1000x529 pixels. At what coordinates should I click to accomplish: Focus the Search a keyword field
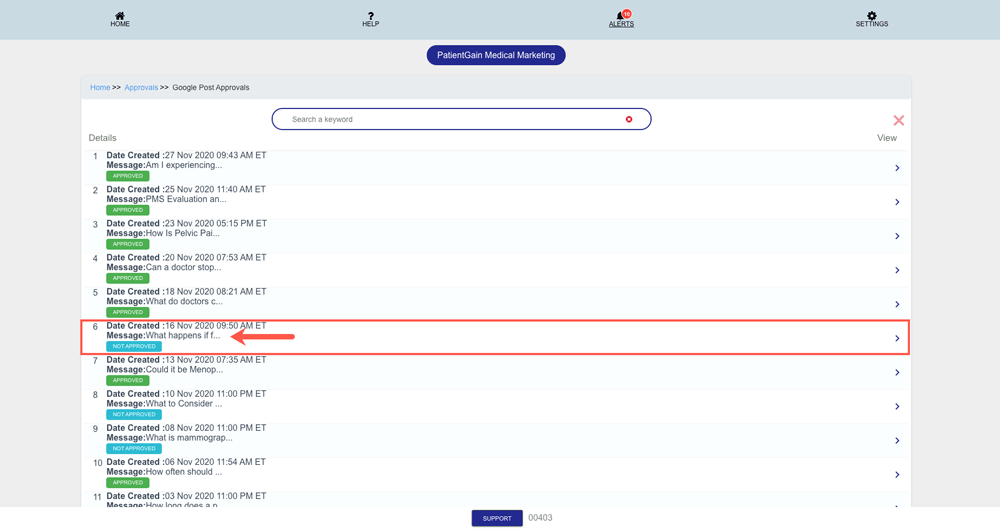(x=461, y=119)
